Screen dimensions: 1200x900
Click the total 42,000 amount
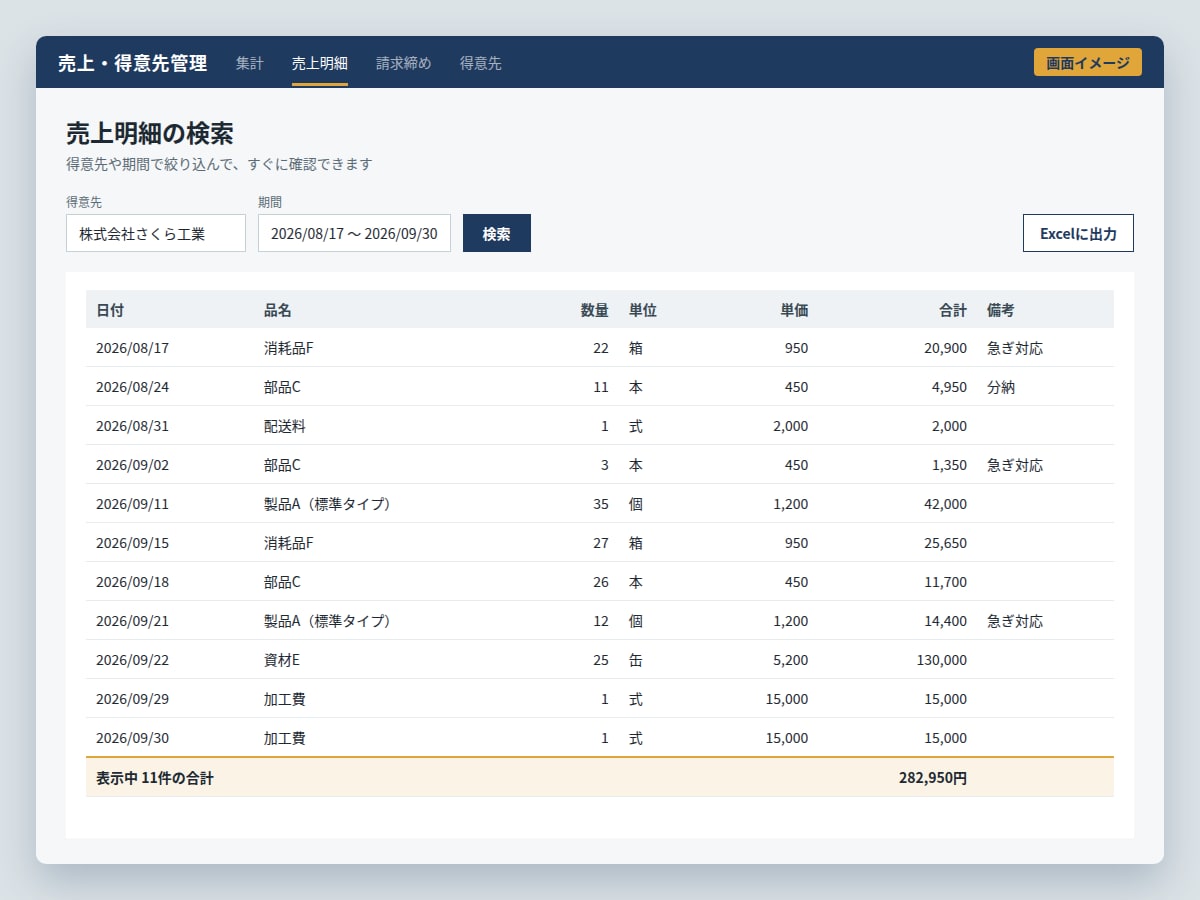click(945, 504)
